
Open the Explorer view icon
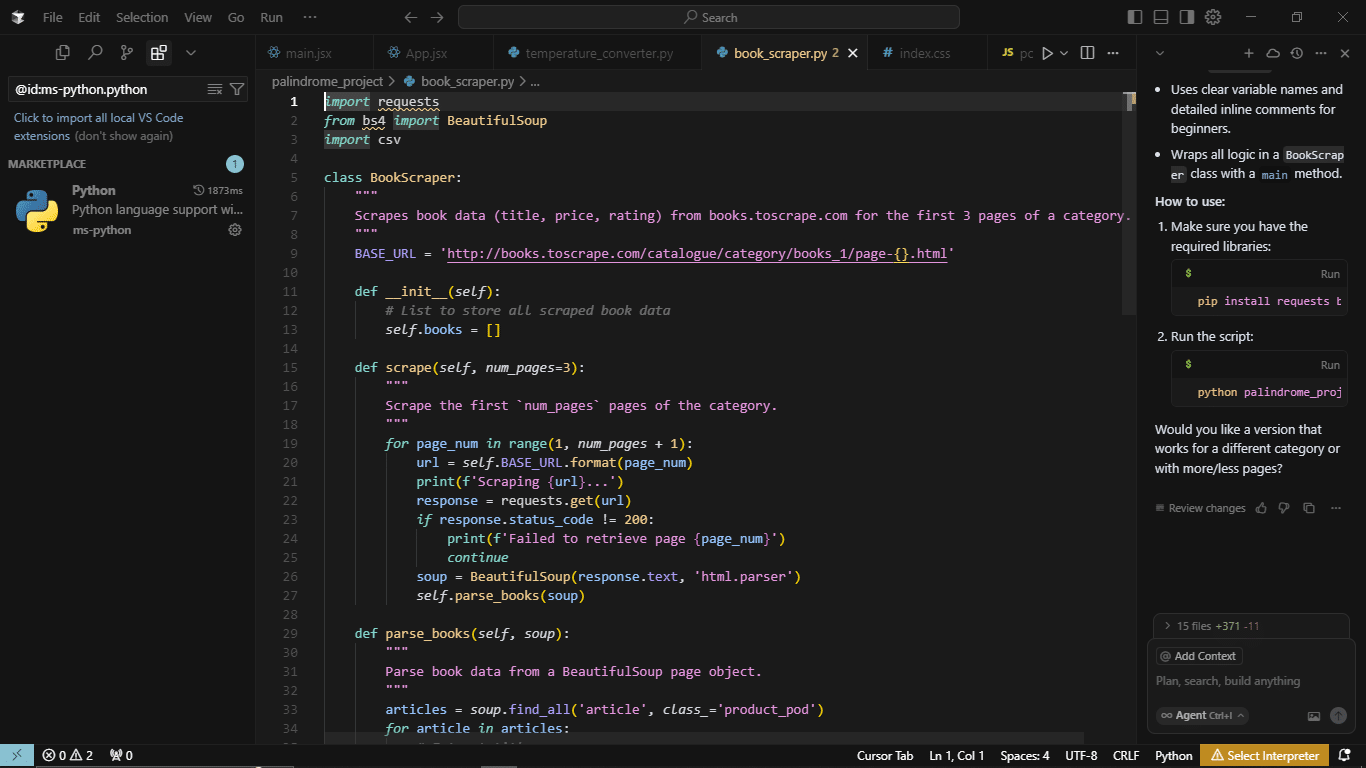(62, 53)
